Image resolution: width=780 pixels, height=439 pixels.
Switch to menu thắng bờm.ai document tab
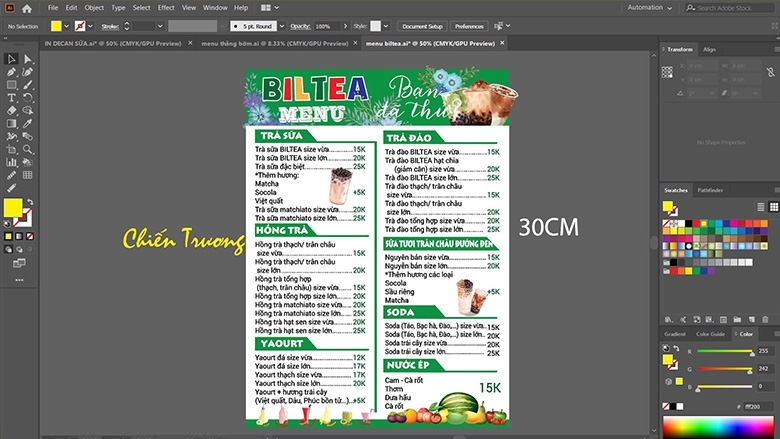[275, 44]
